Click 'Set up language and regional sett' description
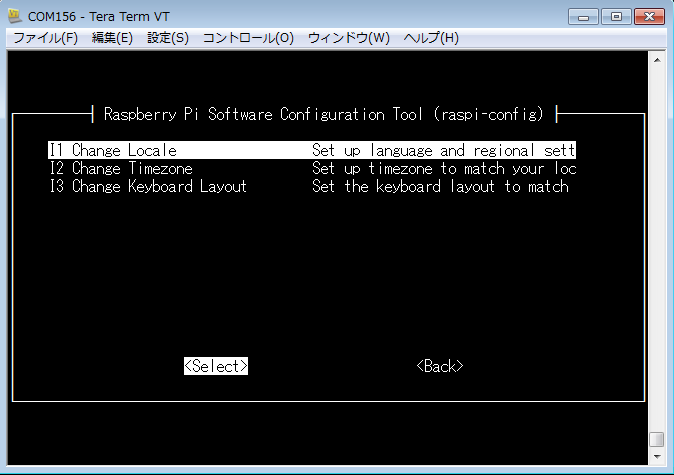This screenshot has width=674, height=475. 444,150
